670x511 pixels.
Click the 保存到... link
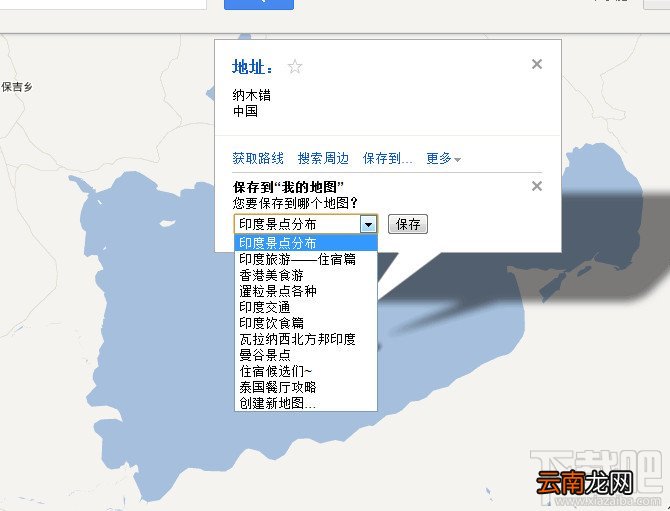(388, 159)
